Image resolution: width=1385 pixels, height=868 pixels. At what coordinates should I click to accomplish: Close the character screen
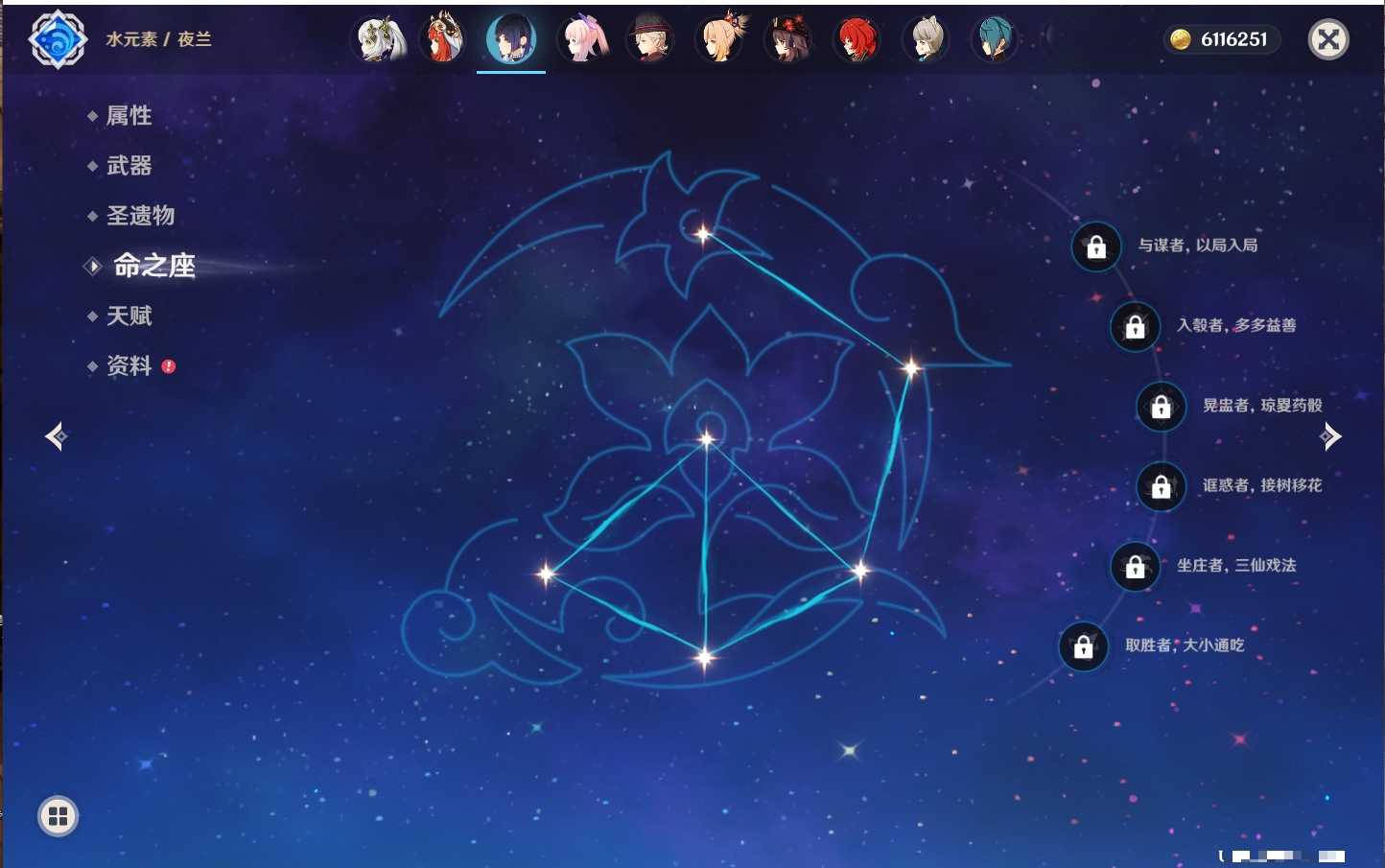pyautogui.click(x=1328, y=39)
